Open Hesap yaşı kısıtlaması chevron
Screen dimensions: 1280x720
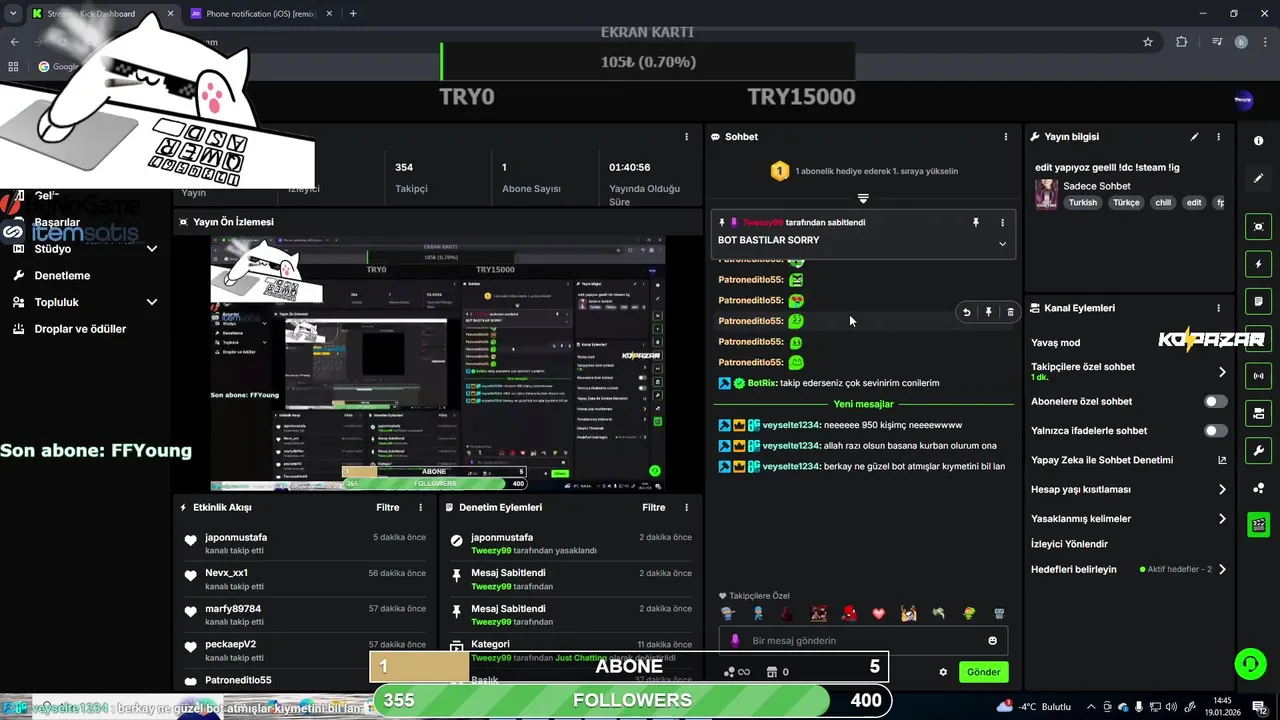click(x=1222, y=490)
